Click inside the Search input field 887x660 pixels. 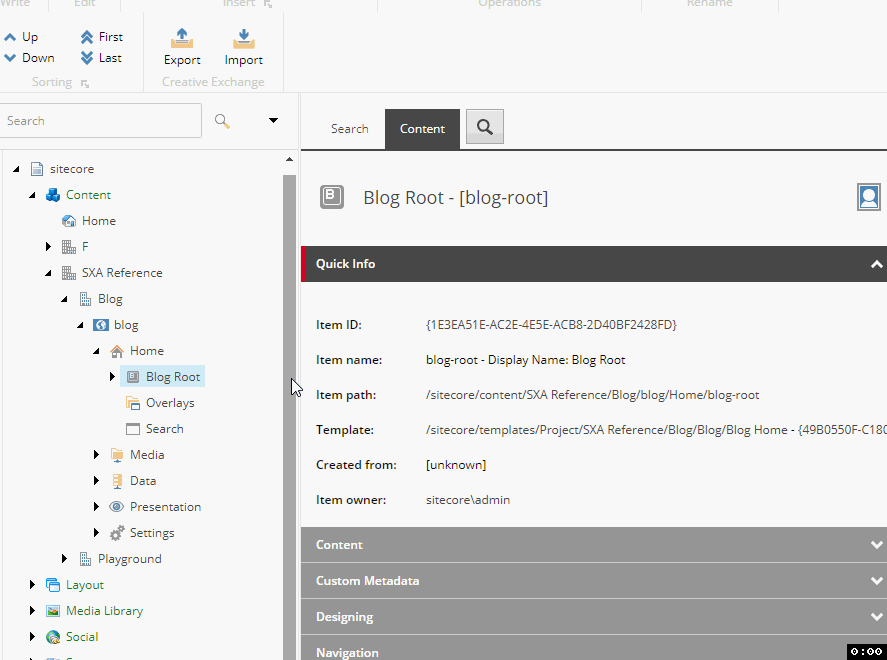click(100, 120)
